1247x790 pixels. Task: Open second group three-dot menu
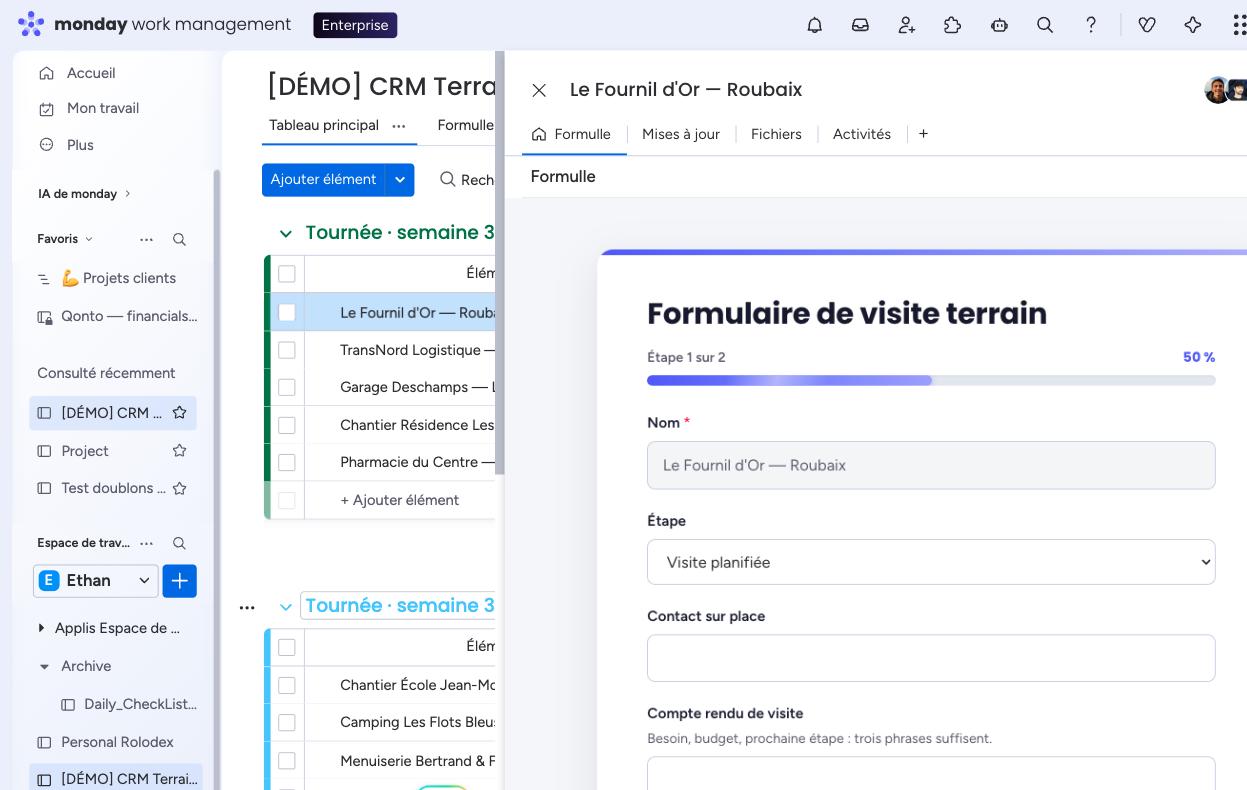247,607
